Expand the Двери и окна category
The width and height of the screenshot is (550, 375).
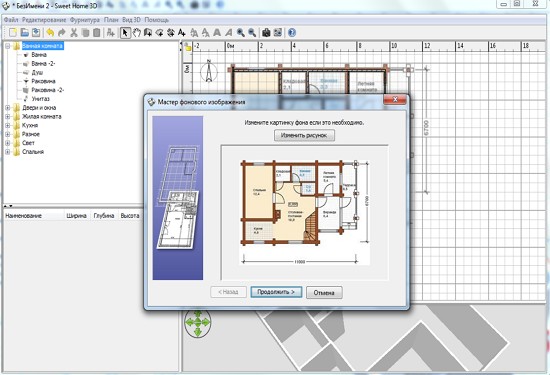[7, 108]
